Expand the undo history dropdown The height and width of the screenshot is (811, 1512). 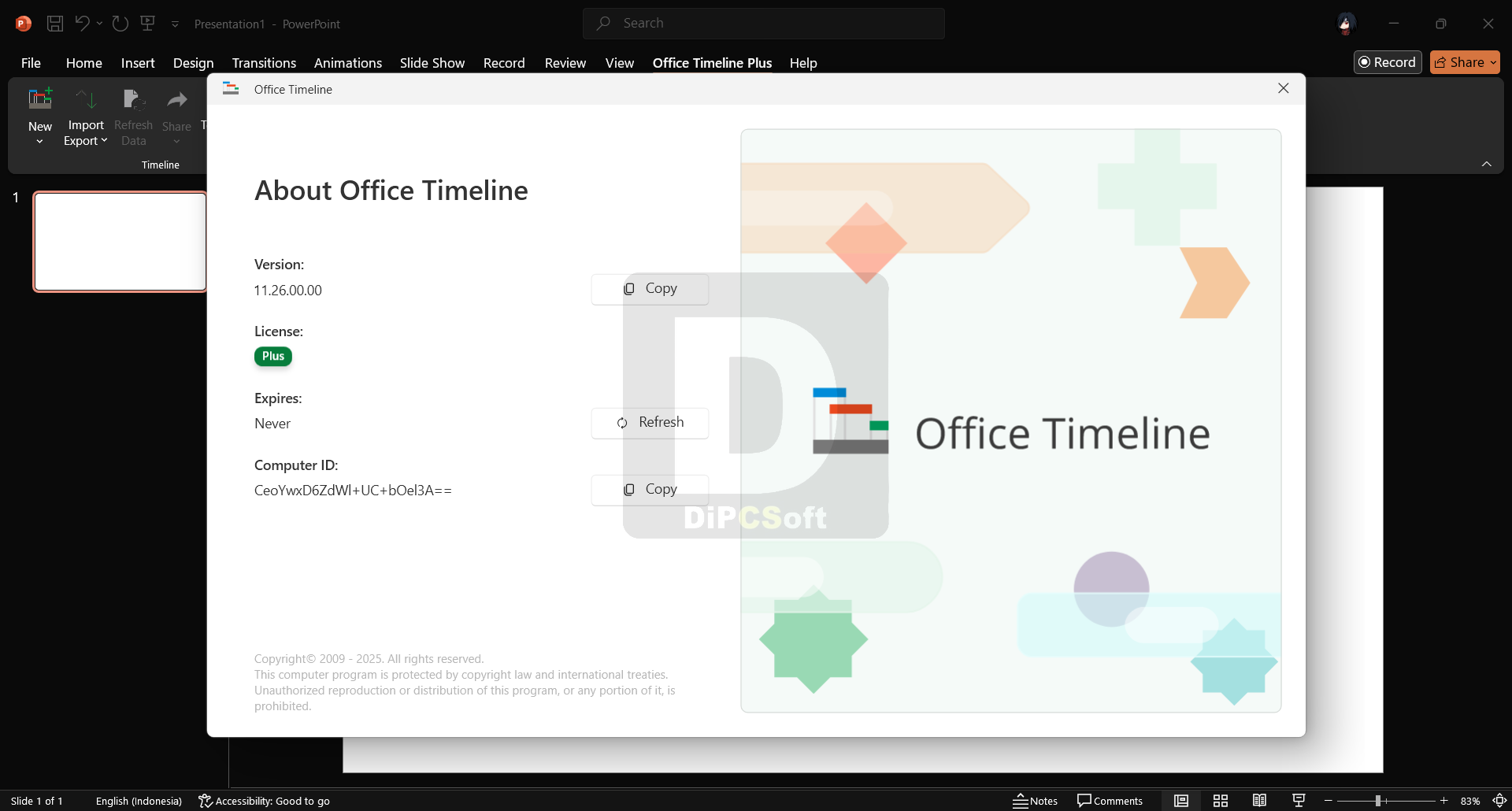[99, 24]
